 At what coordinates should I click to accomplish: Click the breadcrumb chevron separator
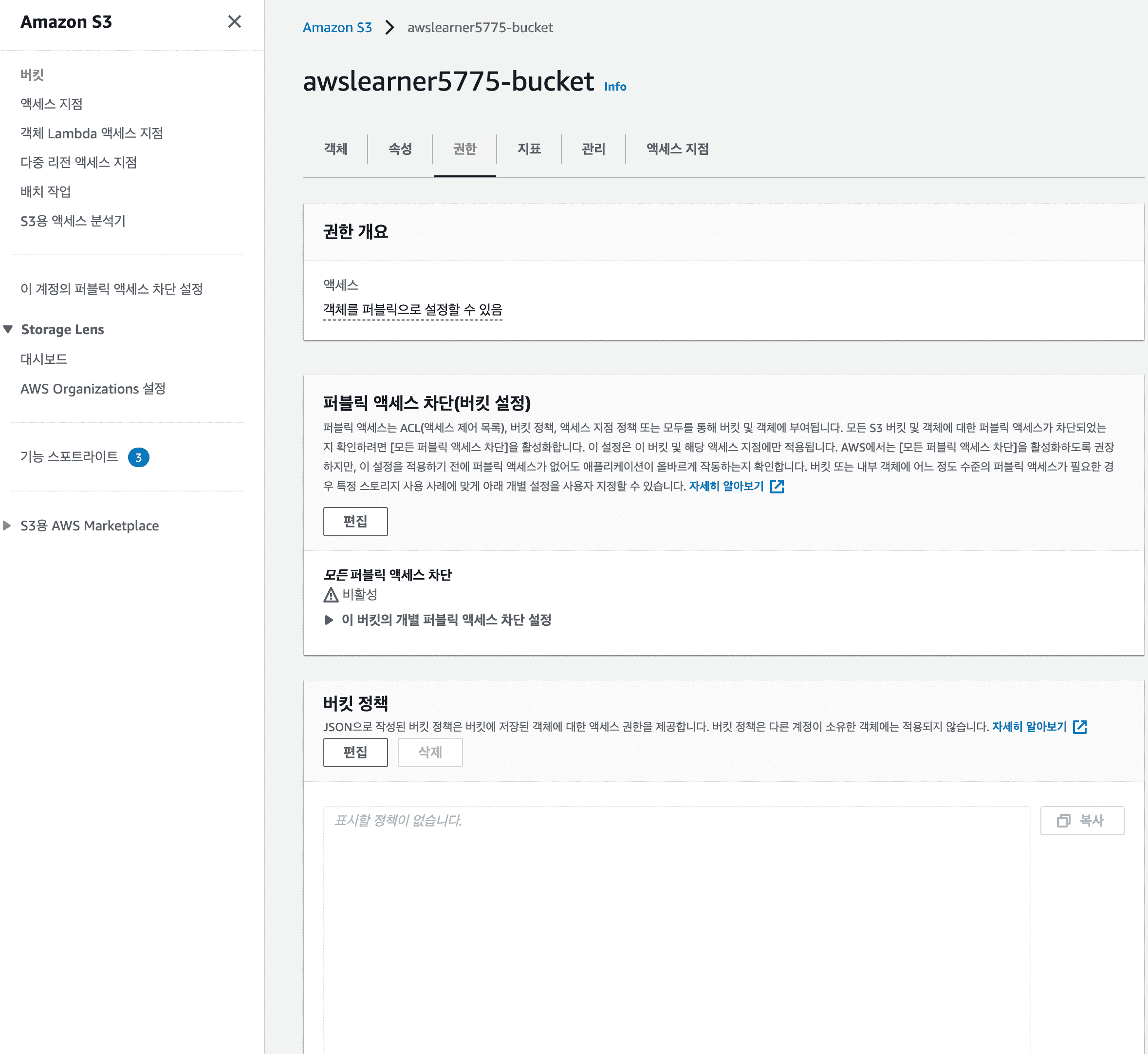click(390, 27)
